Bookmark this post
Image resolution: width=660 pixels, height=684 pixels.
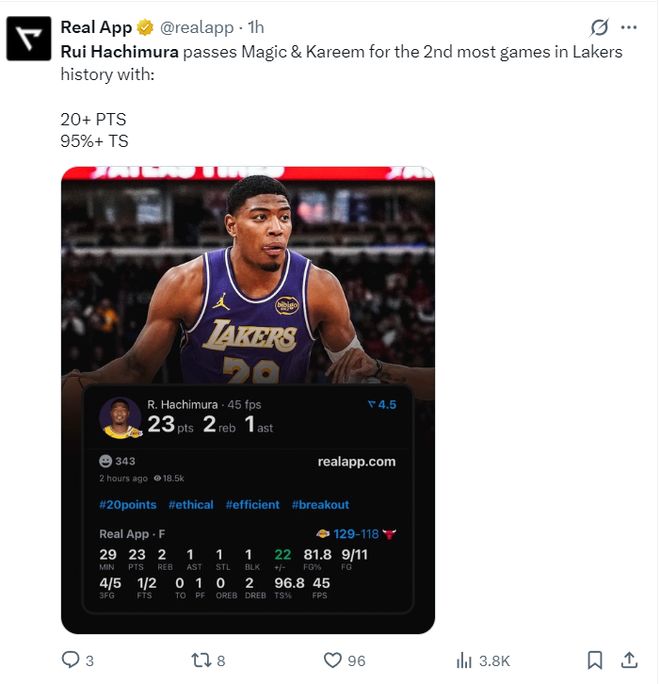pyautogui.click(x=595, y=660)
